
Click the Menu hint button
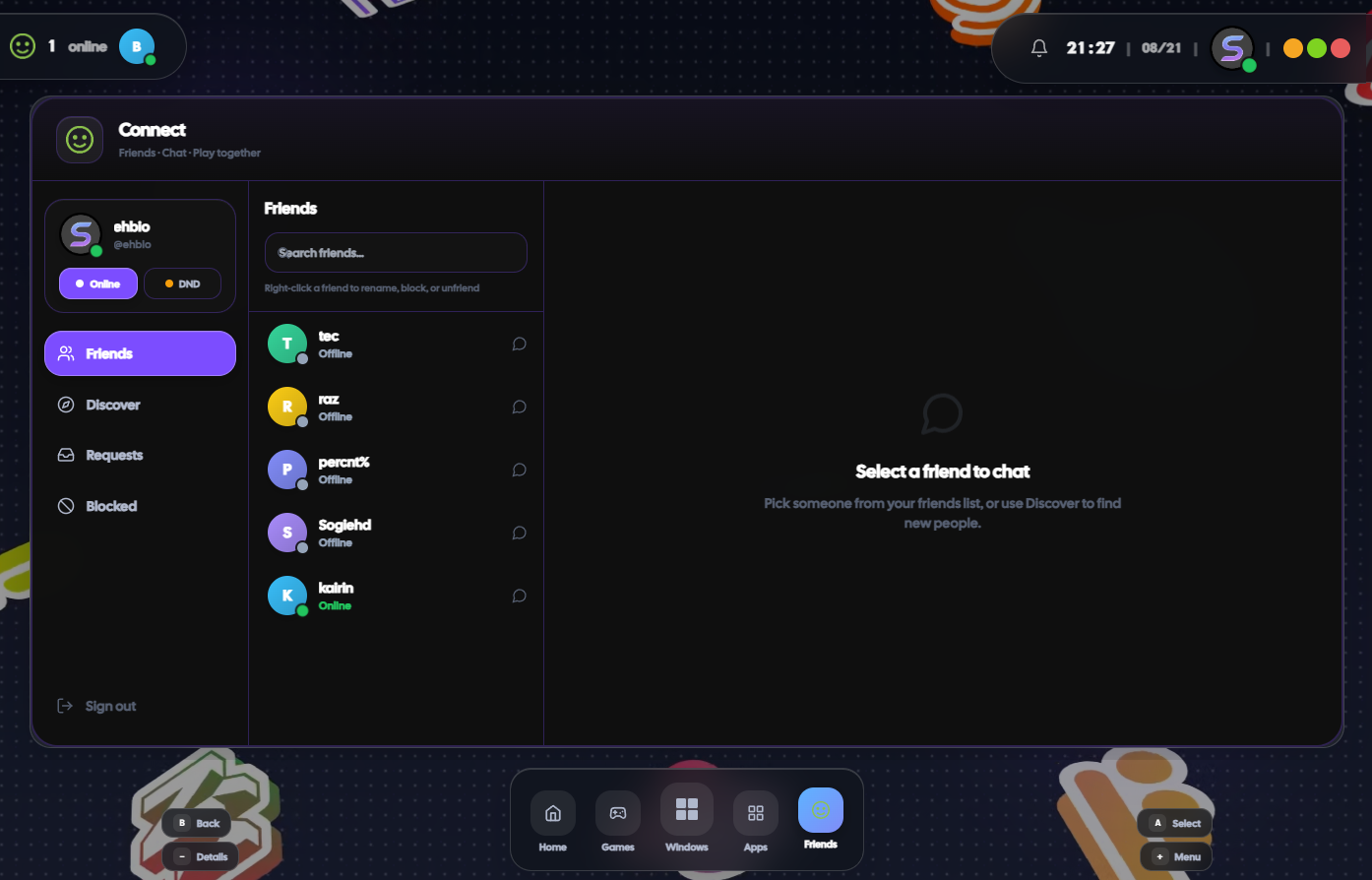pos(1176,856)
